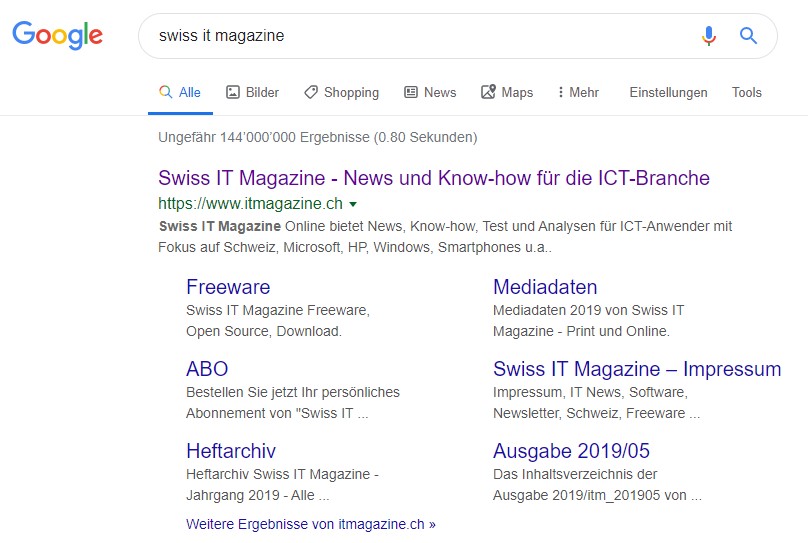Screen dimensions: 808x543
Task: Expand the arrow next to the itmagazine.ch URL
Action: click(x=353, y=205)
